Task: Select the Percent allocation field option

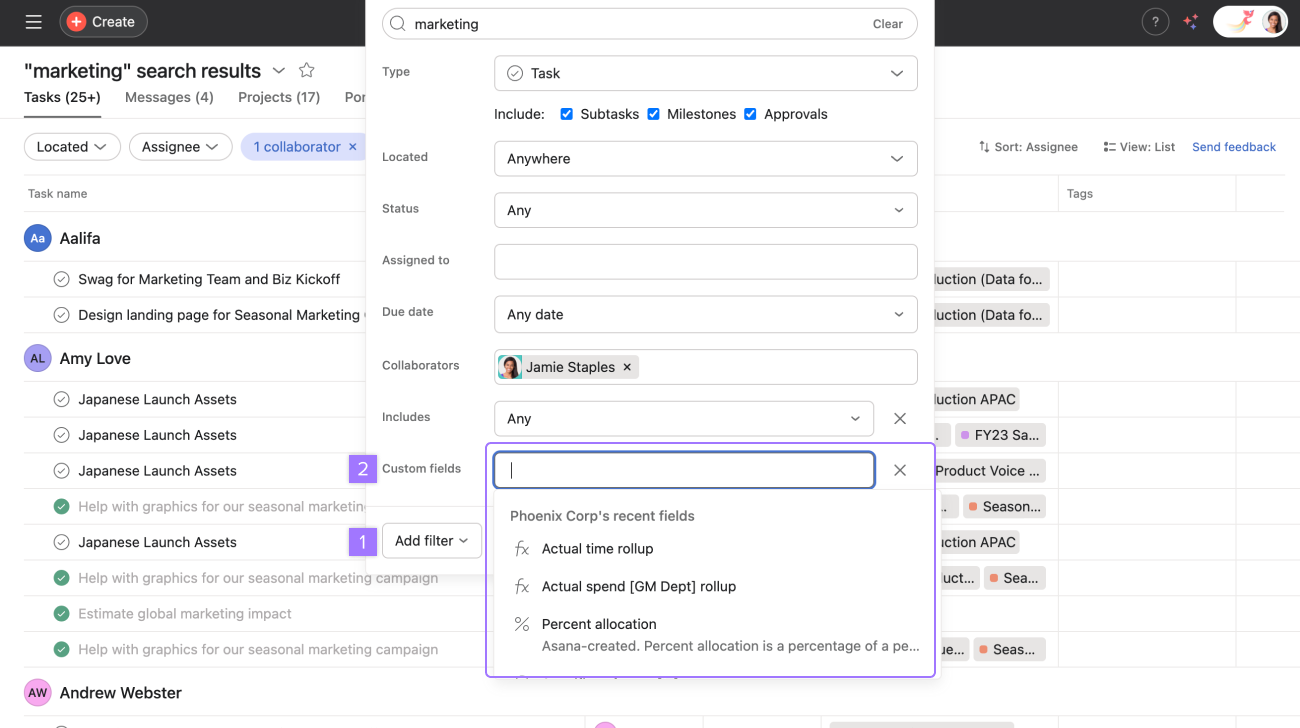Action: click(599, 624)
